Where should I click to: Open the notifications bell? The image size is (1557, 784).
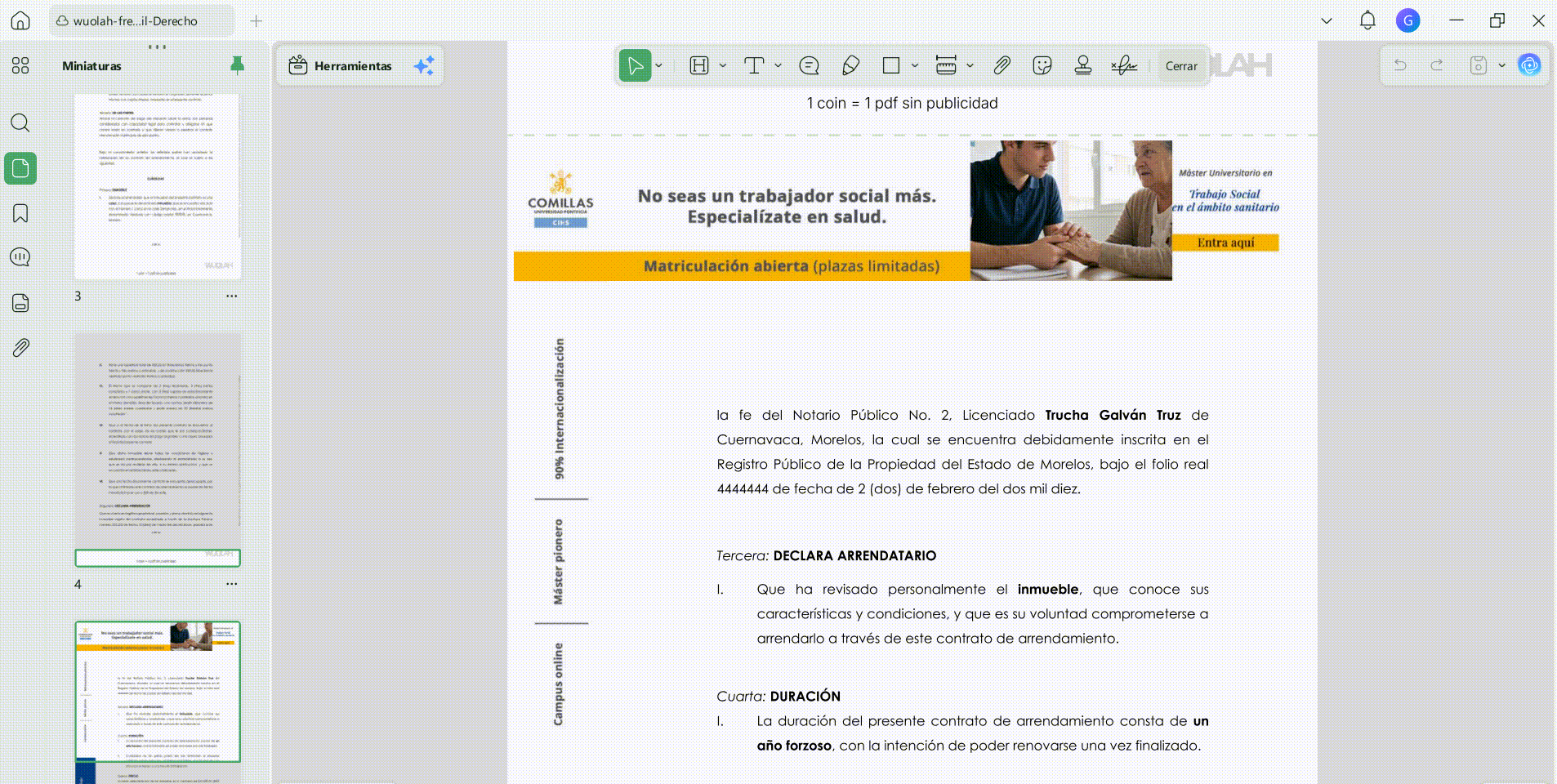coord(1367,20)
